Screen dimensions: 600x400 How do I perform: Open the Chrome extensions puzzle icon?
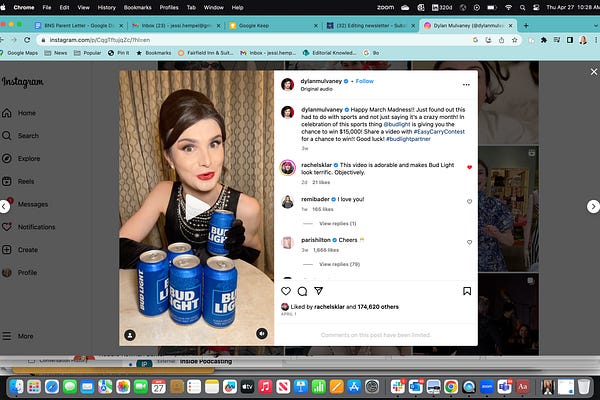(544, 40)
